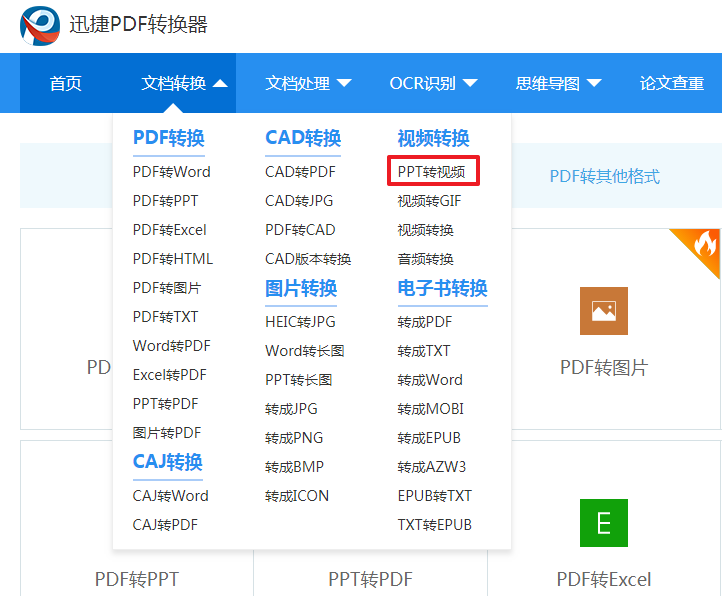Select 转成BMP image option

294,467
